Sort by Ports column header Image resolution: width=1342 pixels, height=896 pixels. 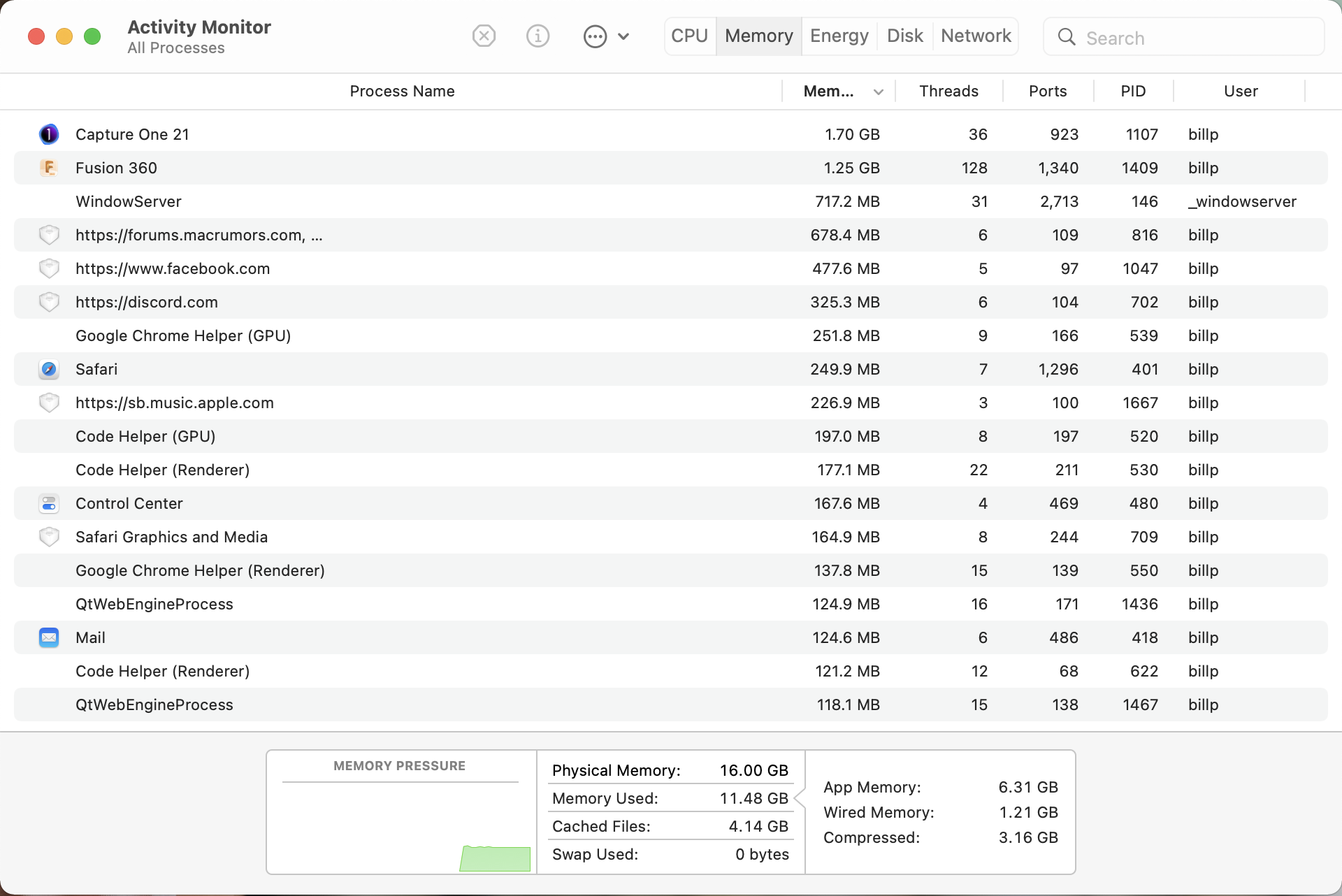tap(1047, 91)
